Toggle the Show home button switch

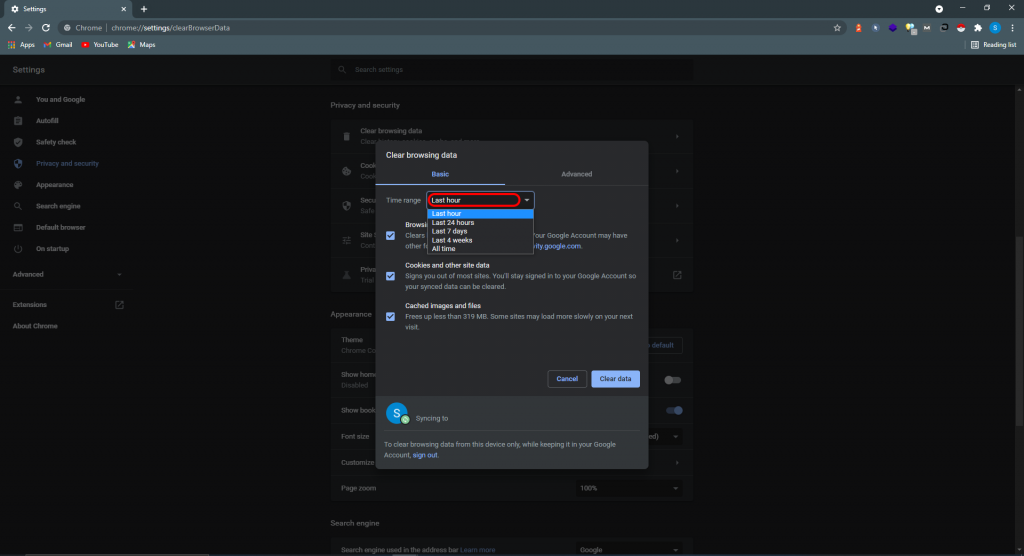[672, 380]
